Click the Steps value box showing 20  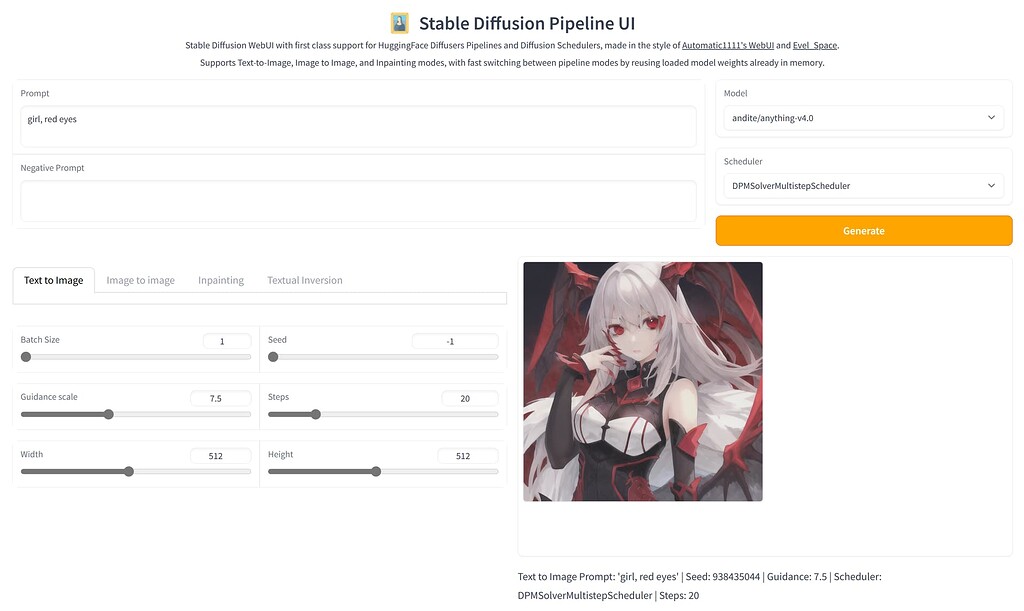[x=470, y=398]
